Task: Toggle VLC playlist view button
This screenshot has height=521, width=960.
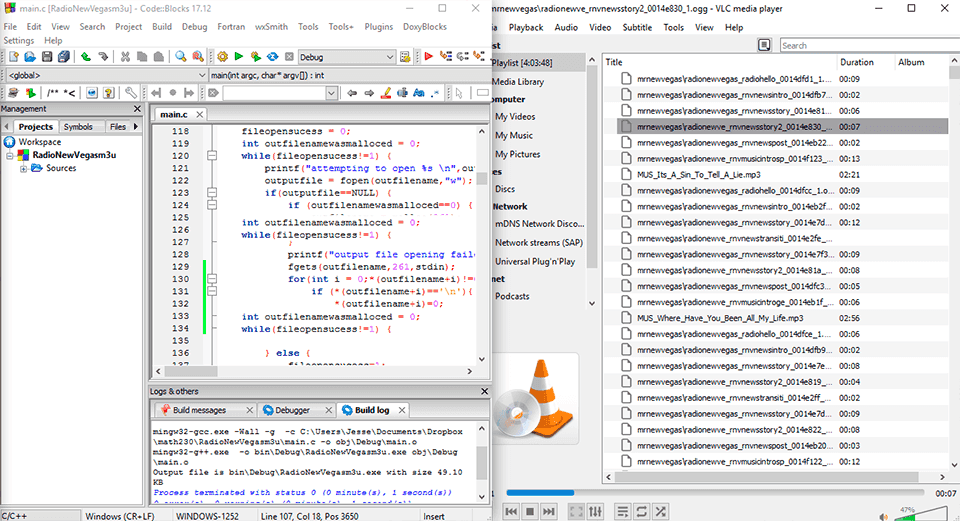Action: point(622,511)
